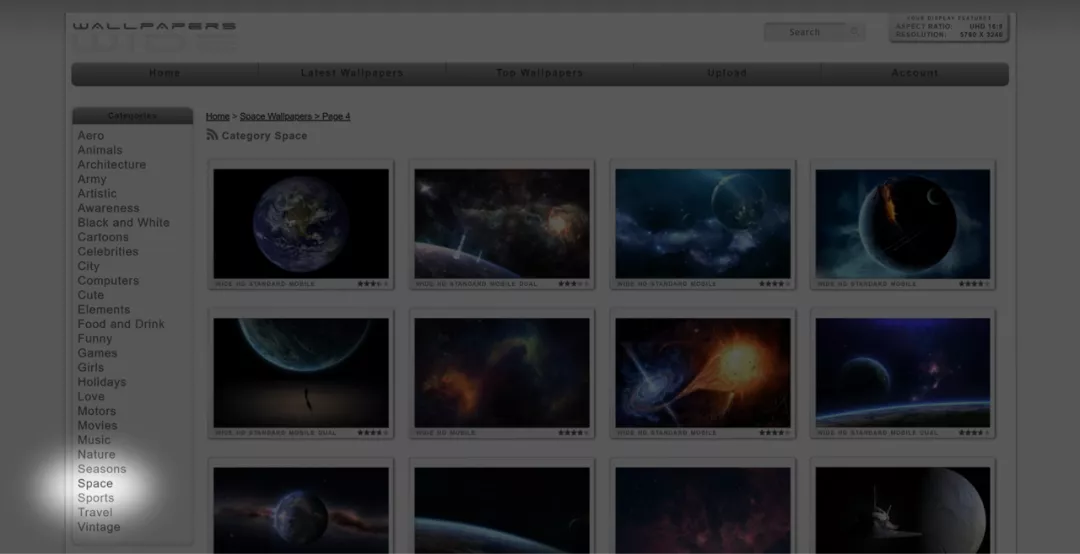
Task: Click the display resolution info box
Action: point(949,28)
